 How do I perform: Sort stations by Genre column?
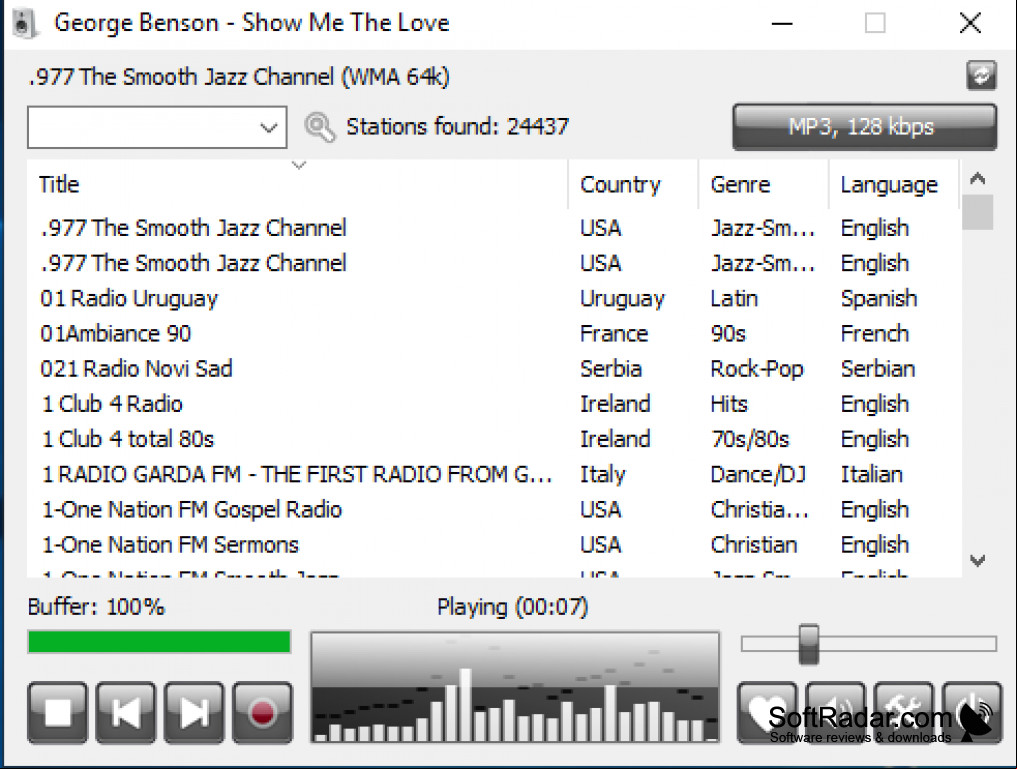tap(763, 184)
